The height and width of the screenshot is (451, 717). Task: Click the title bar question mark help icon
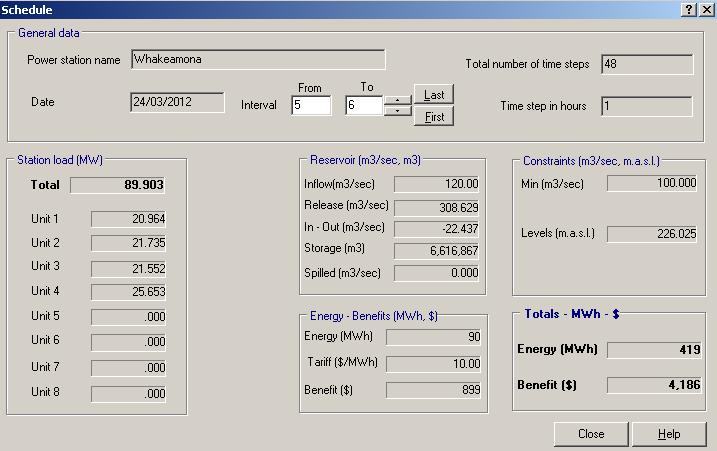(x=689, y=9)
